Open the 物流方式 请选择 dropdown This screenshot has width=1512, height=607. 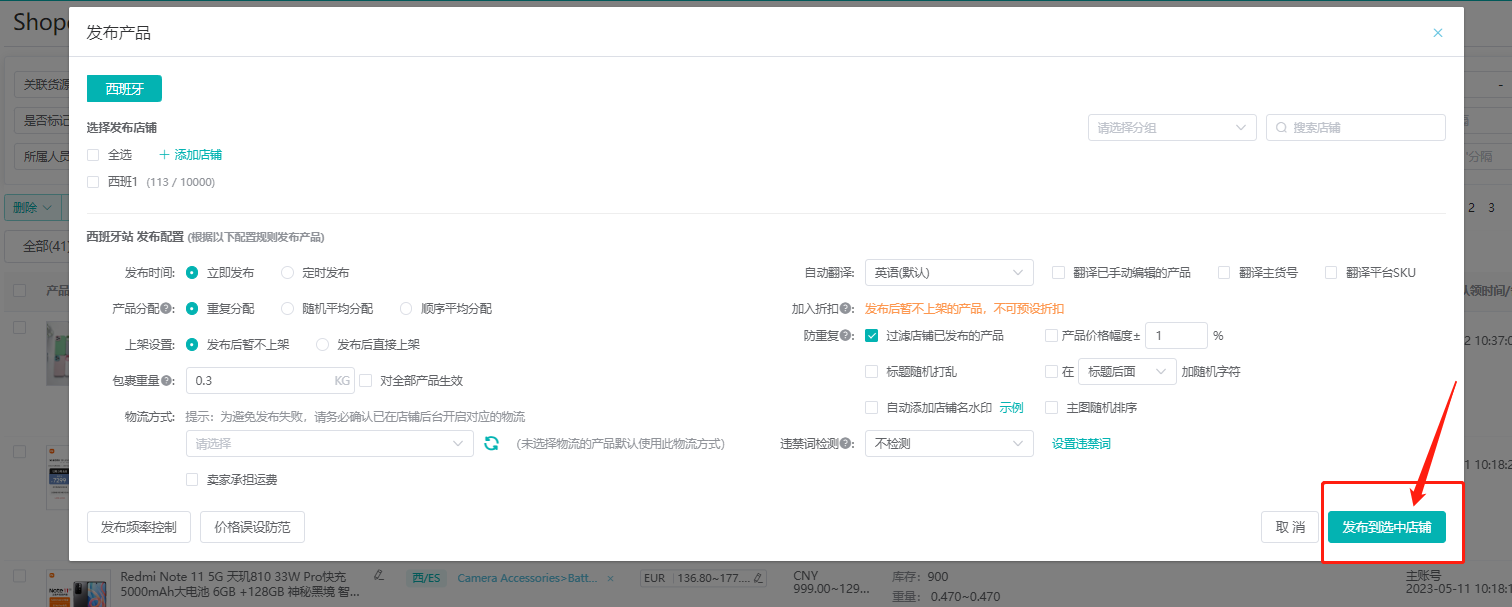point(330,443)
